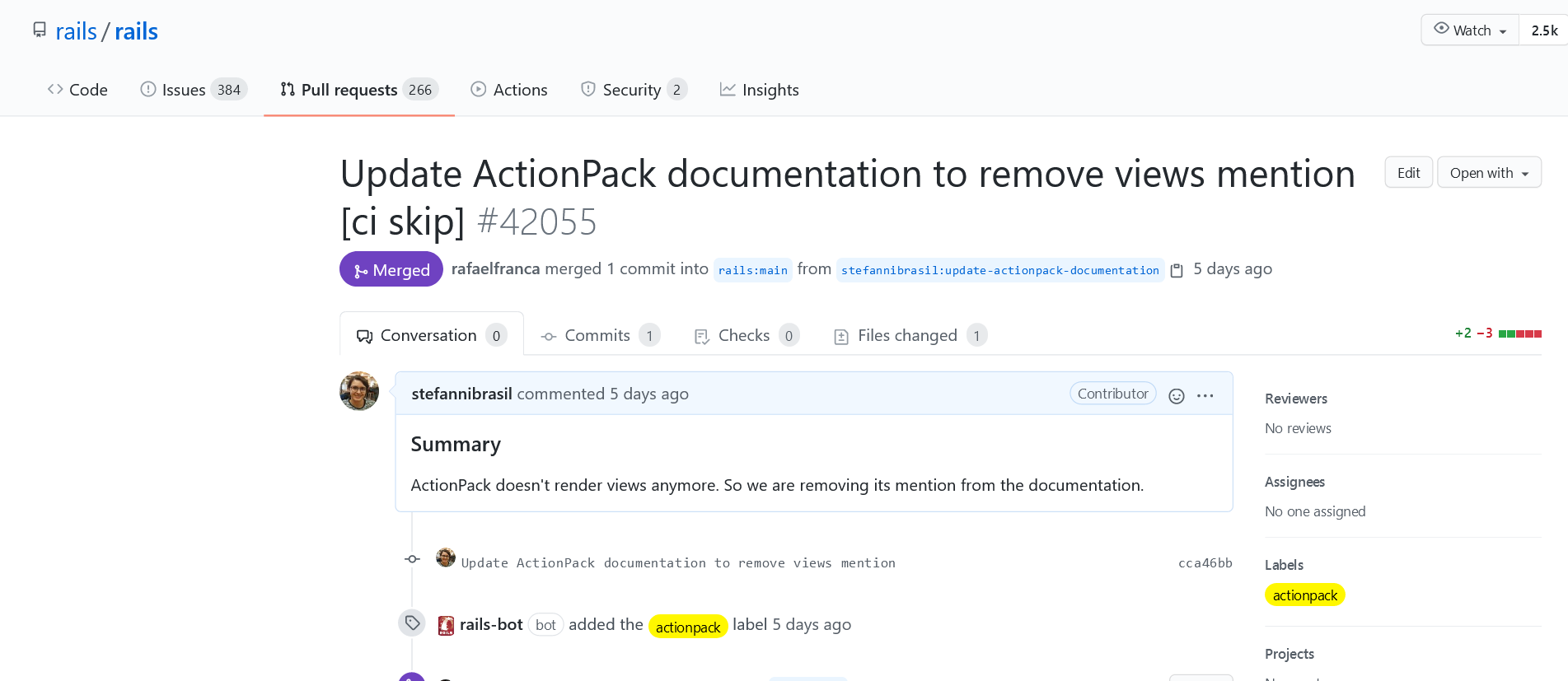Image resolution: width=1568 pixels, height=681 pixels.
Task: Click the tag icon in the timeline
Action: point(413,623)
